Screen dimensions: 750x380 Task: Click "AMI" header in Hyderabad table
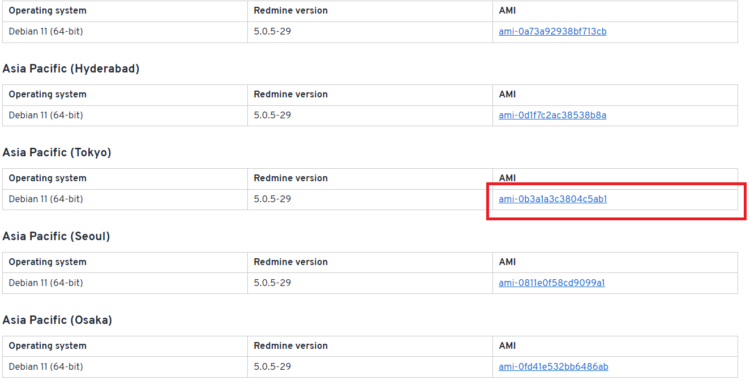coord(507,94)
